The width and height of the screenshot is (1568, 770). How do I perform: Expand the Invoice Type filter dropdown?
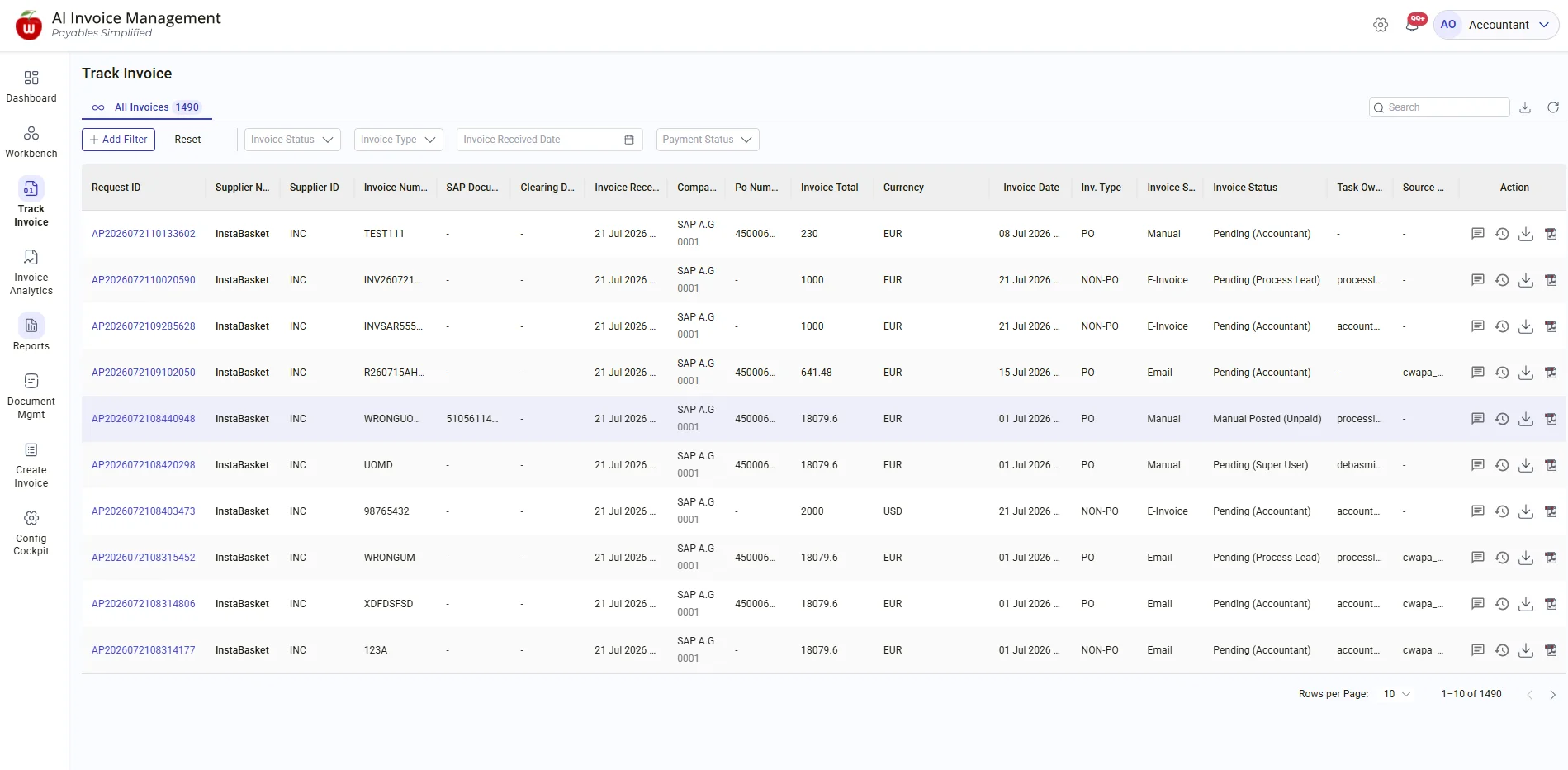[x=399, y=140]
